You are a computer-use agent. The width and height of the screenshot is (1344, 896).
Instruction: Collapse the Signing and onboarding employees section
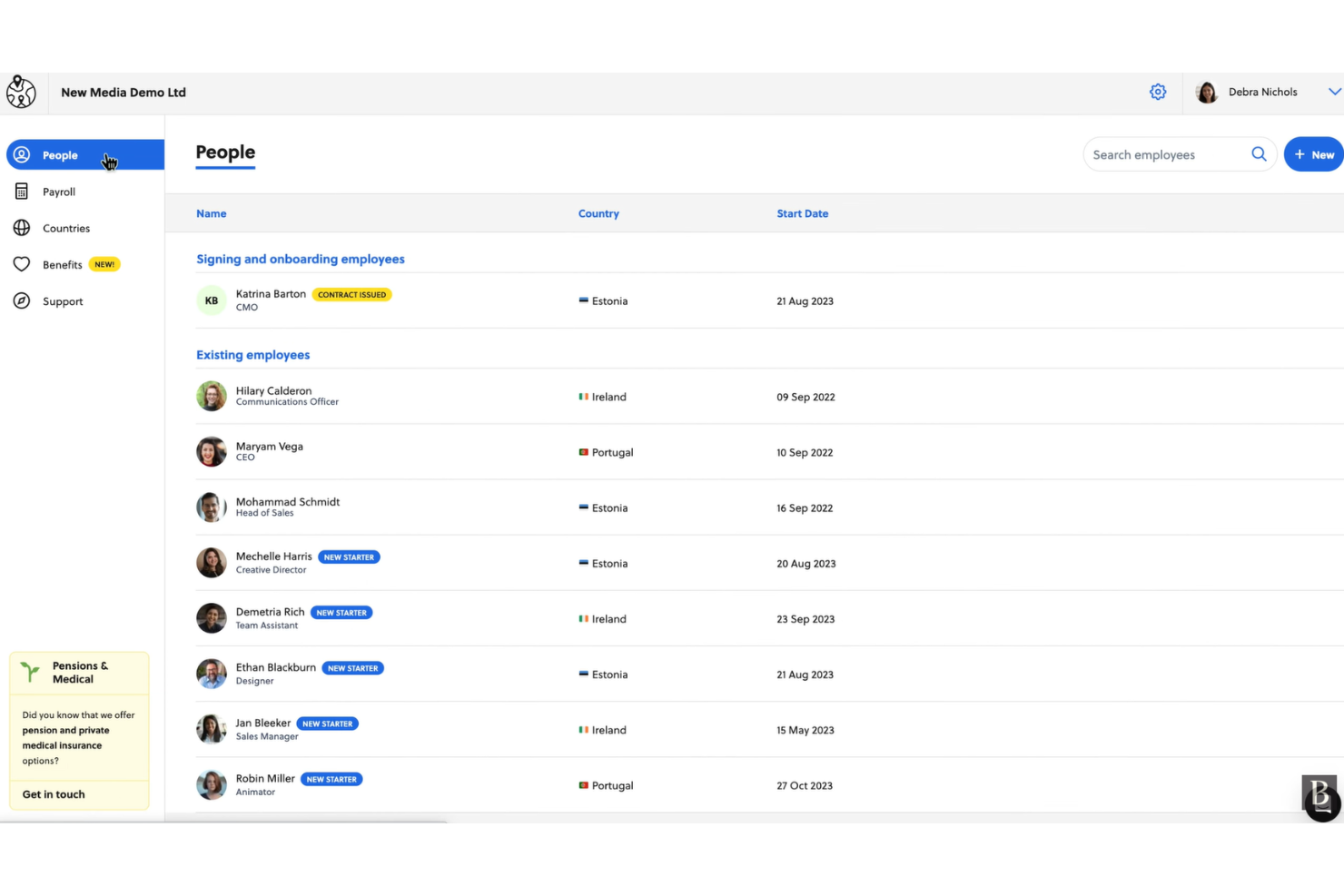(300, 259)
